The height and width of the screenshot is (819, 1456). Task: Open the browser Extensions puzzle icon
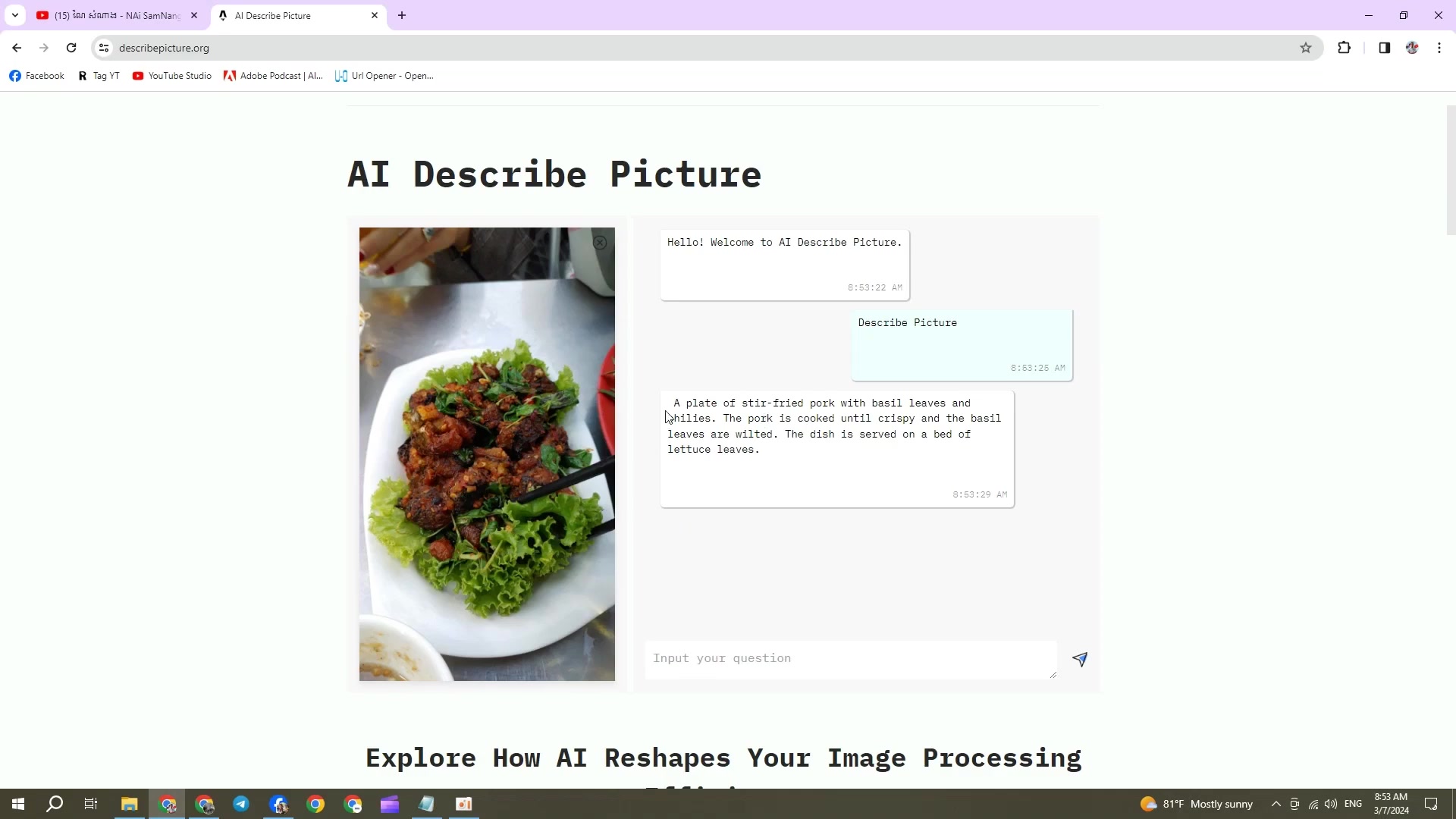pos(1344,48)
